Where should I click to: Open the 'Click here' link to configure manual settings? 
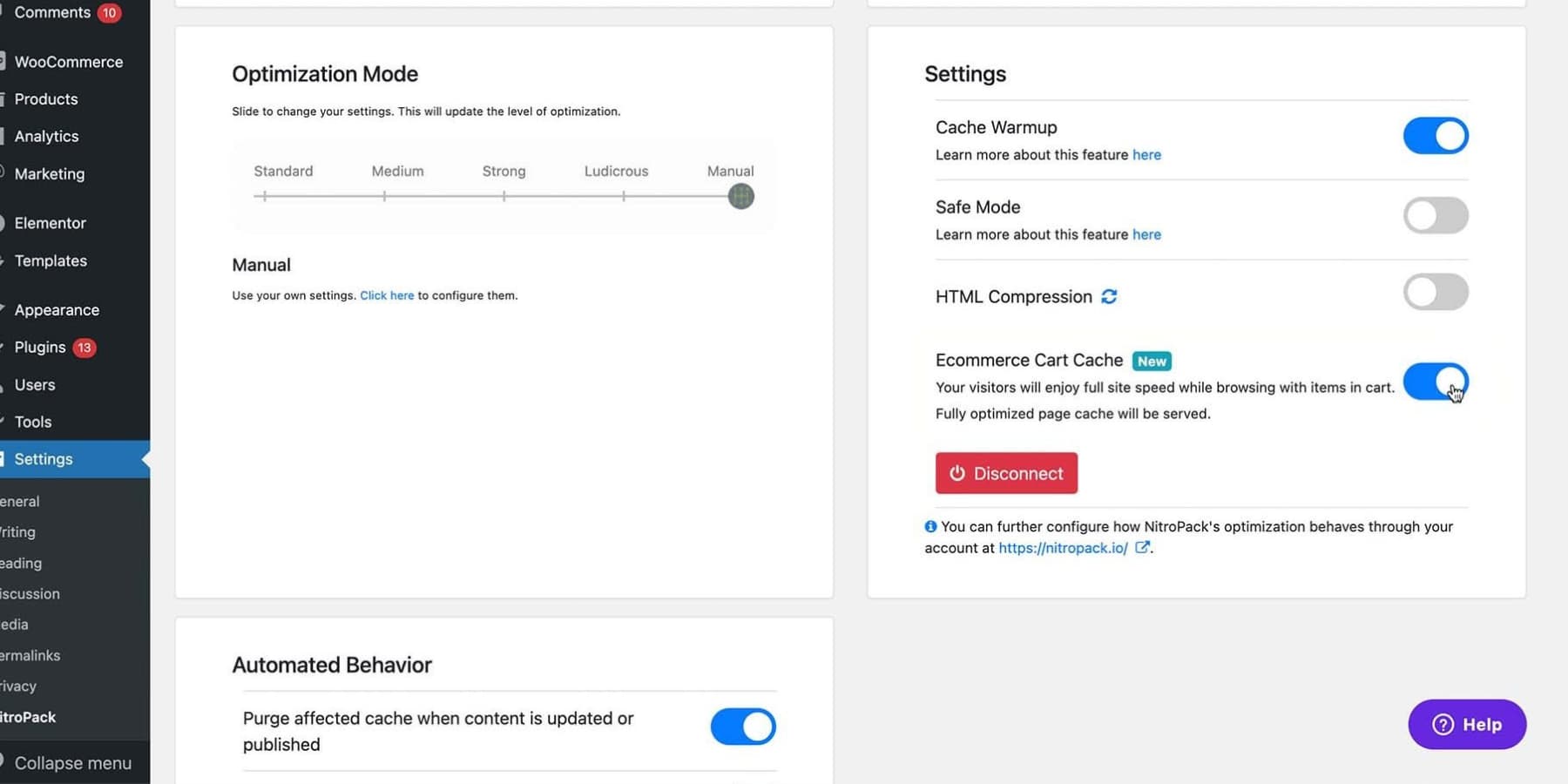[x=387, y=295]
